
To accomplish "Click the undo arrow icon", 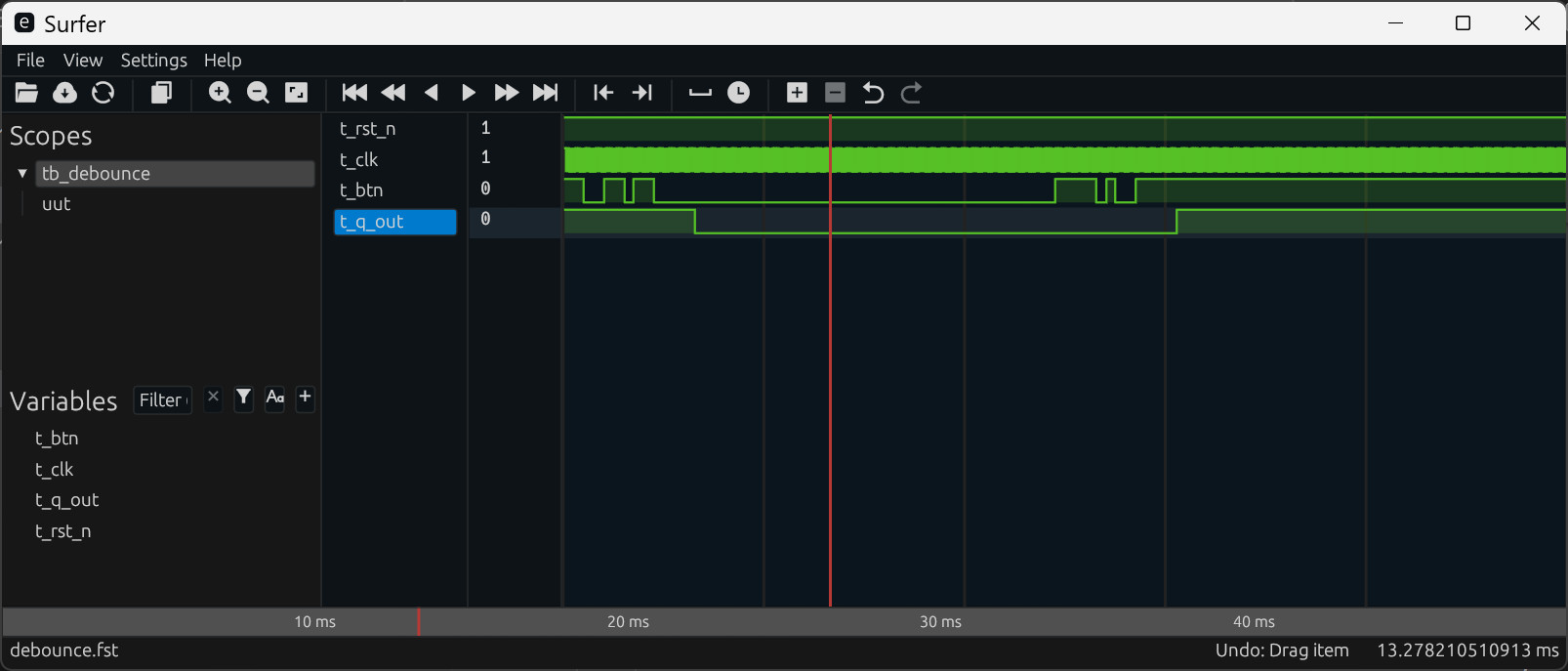I will click(x=873, y=93).
